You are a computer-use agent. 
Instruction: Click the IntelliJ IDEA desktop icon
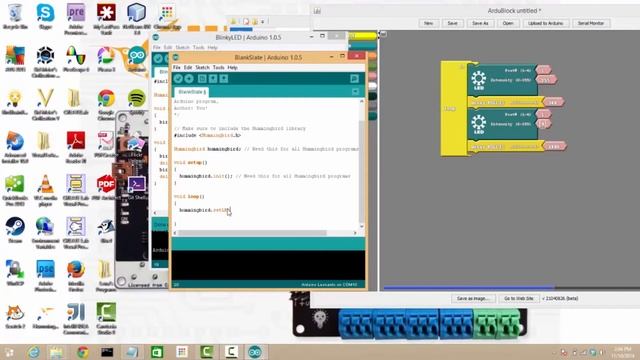(x=76, y=318)
